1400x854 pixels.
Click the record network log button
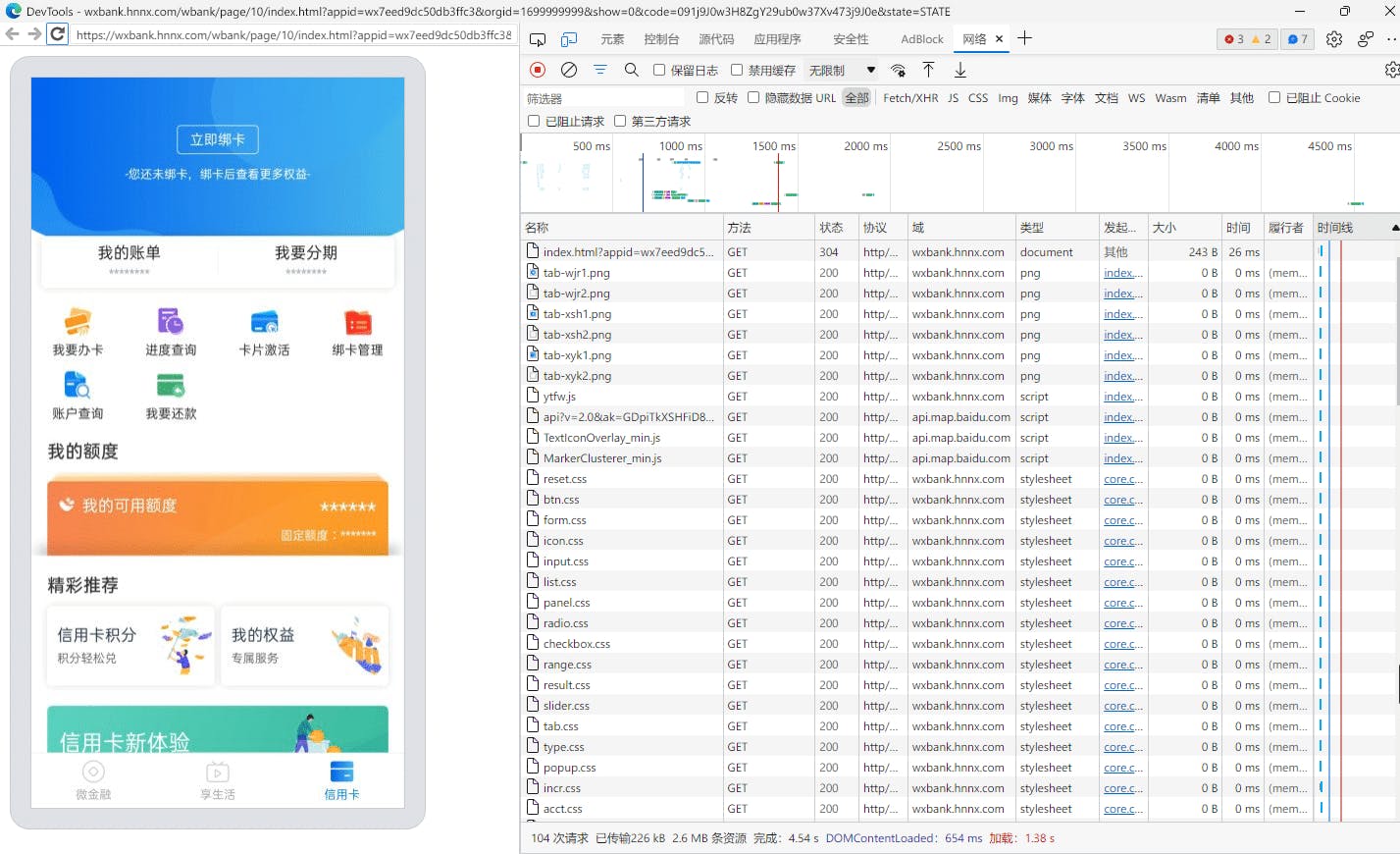click(538, 70)
